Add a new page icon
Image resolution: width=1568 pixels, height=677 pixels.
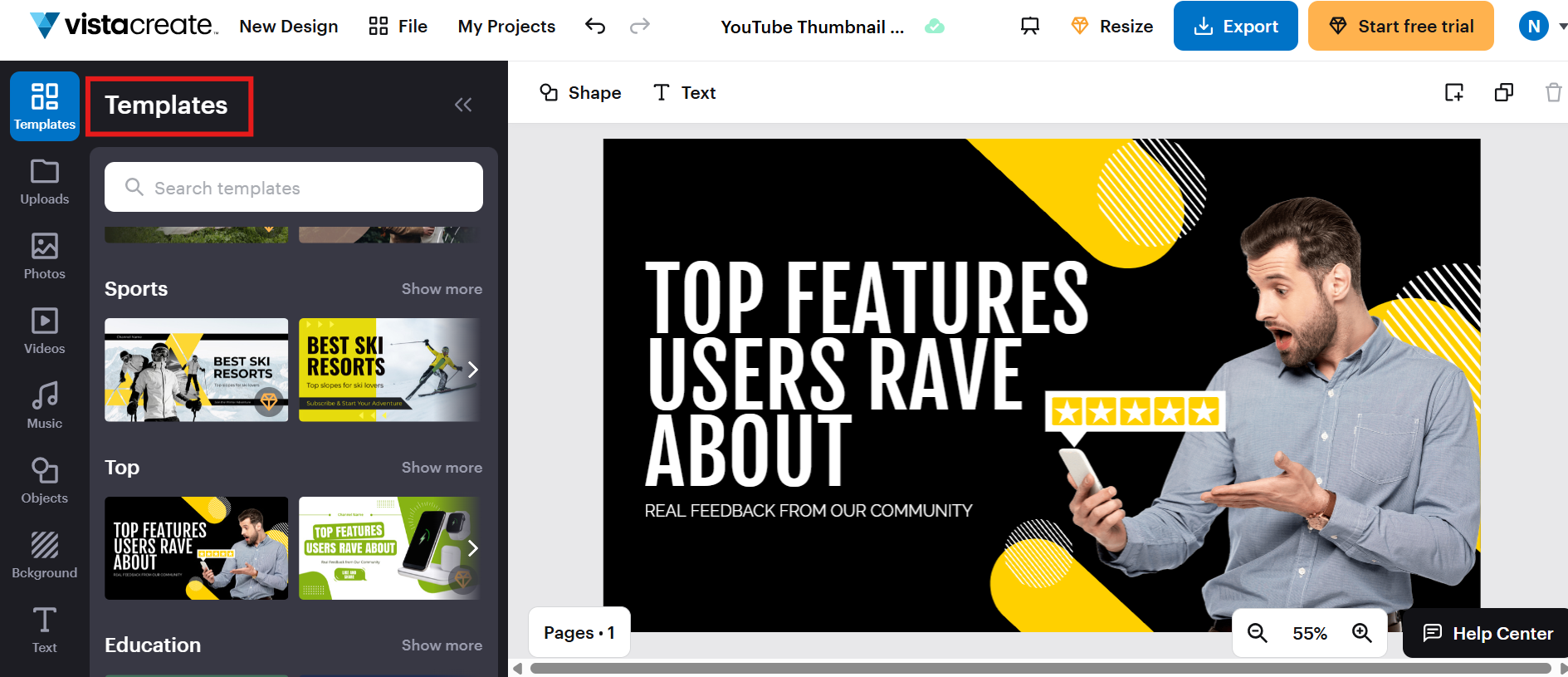1454,92
